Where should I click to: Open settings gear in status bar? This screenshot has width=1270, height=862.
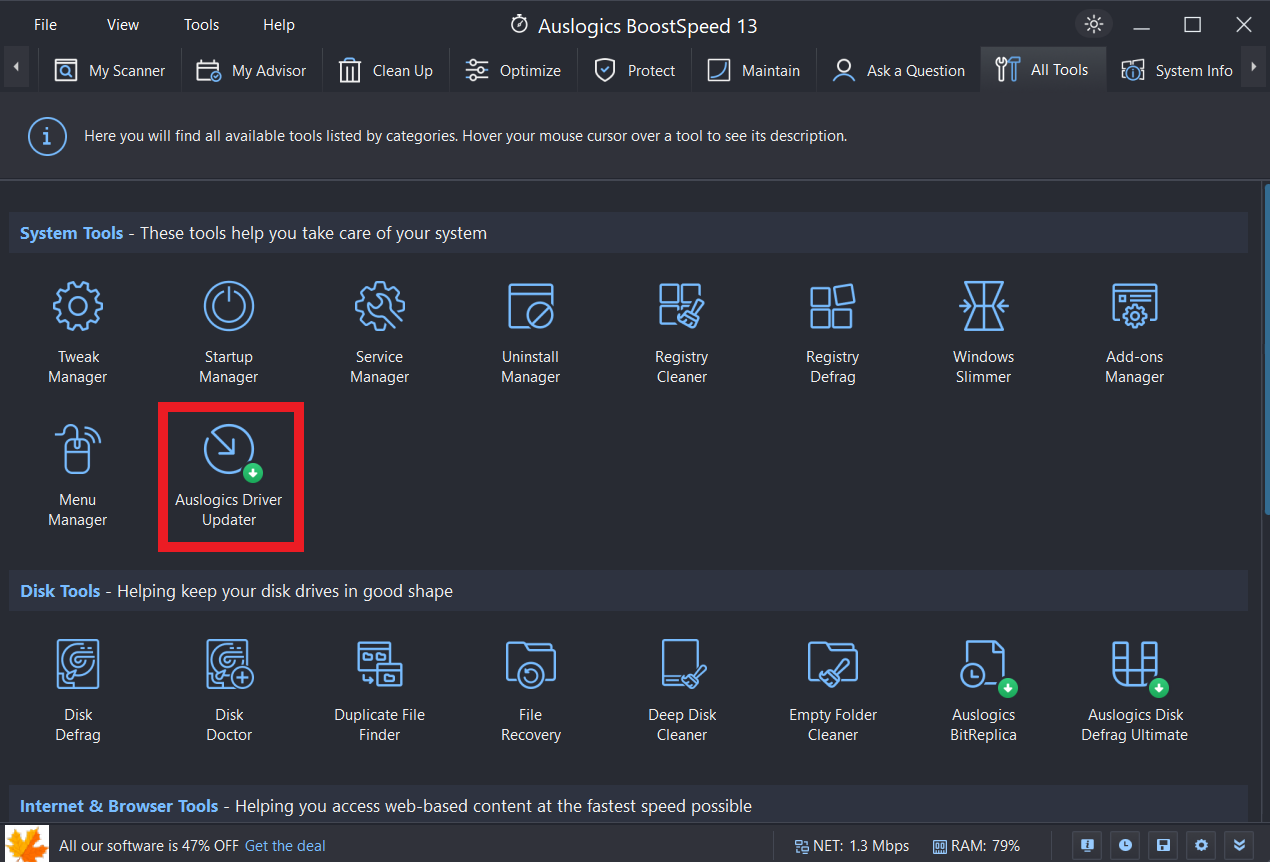[x=1201, y=845]
